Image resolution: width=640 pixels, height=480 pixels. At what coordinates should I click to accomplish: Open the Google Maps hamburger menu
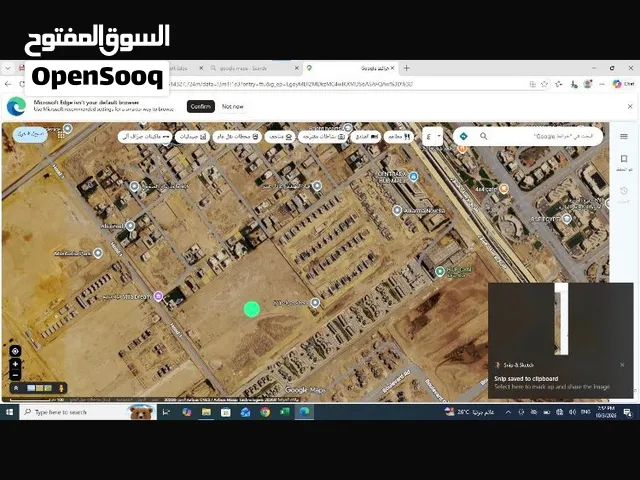624,136
